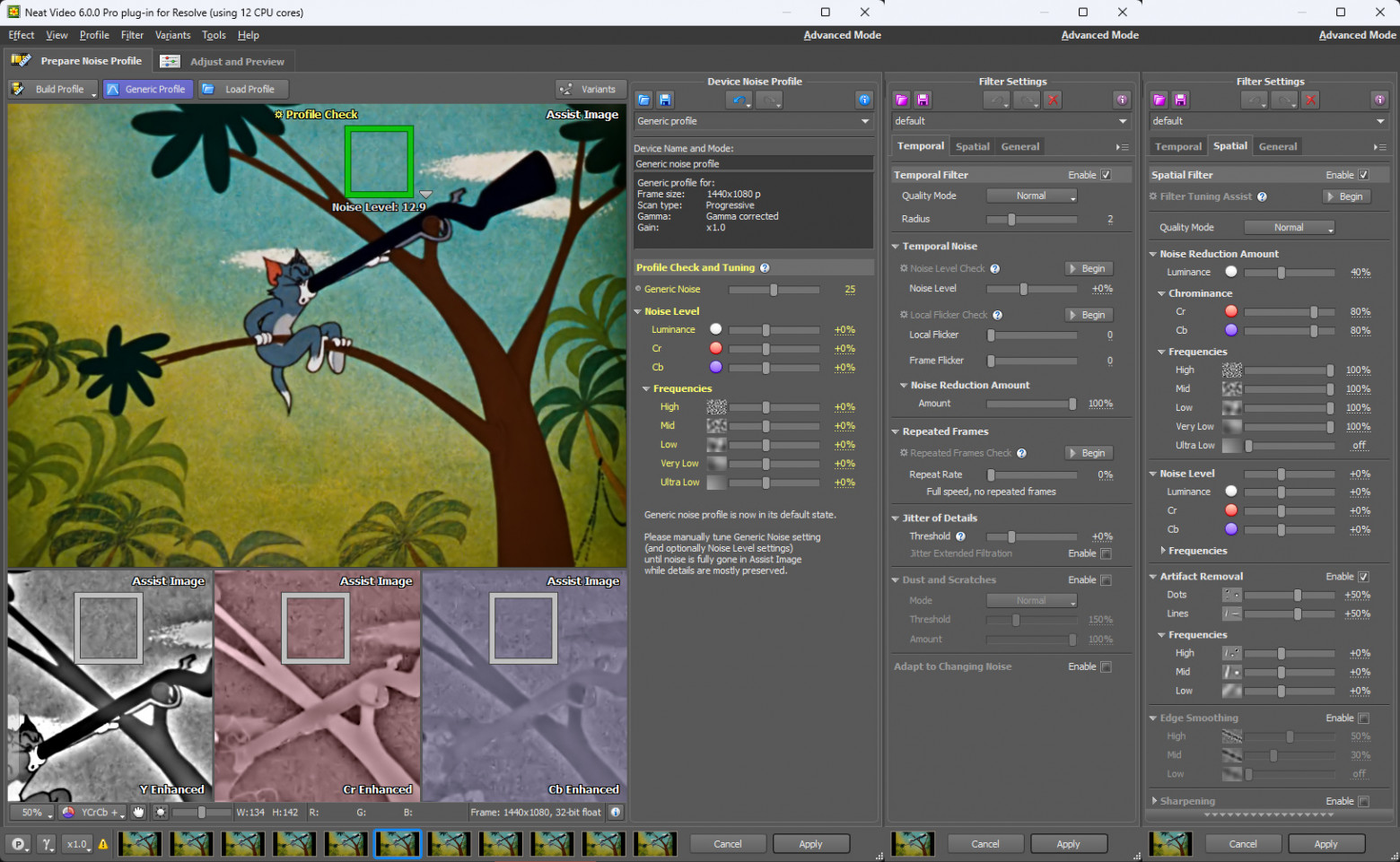The height and width of the screenshot is (862, 1400).
Task: Click the yellow warning triangle icon
Action: click(x=103, y=844)
